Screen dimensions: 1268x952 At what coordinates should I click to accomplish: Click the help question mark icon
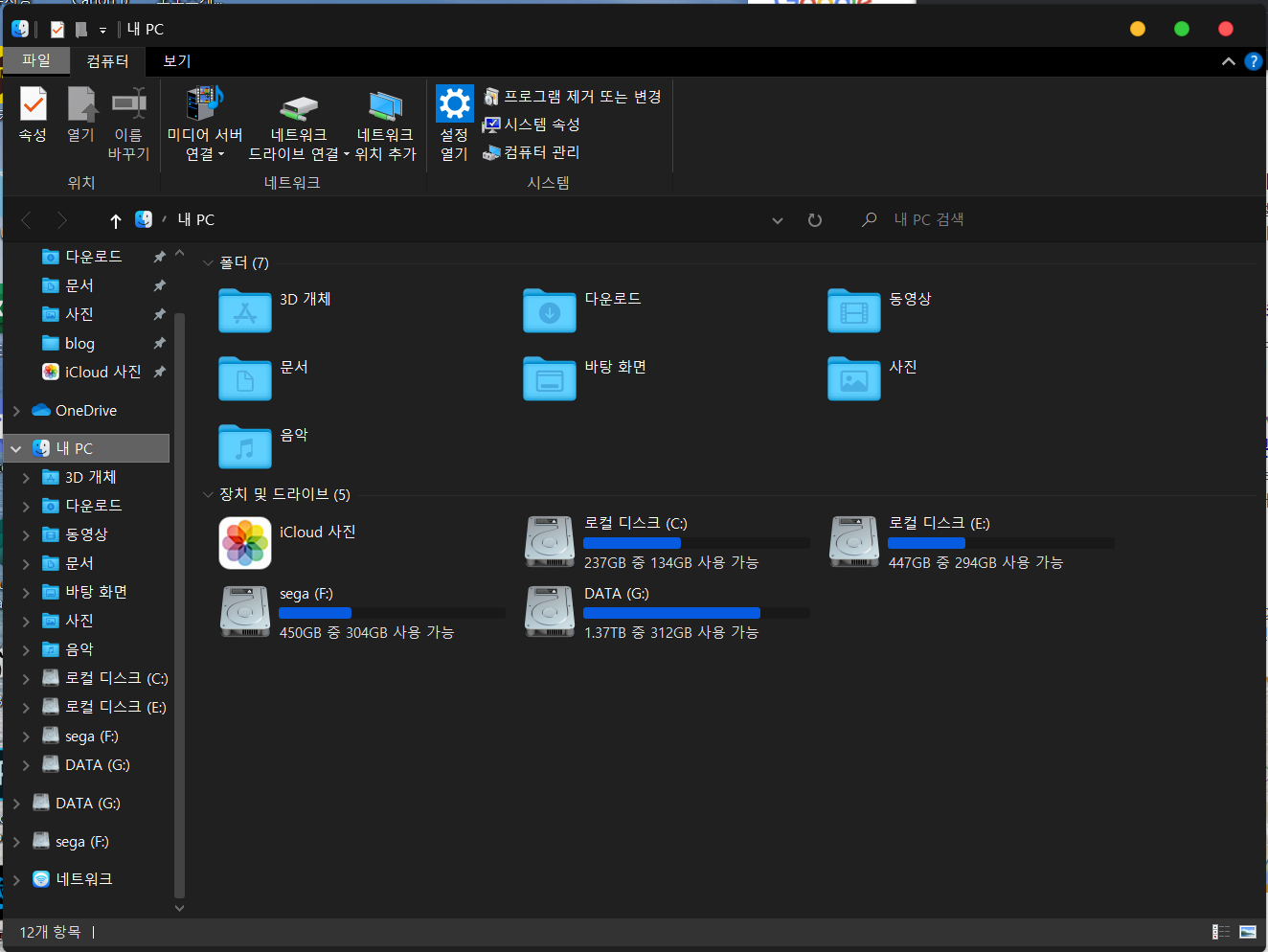click(1253, 61)
